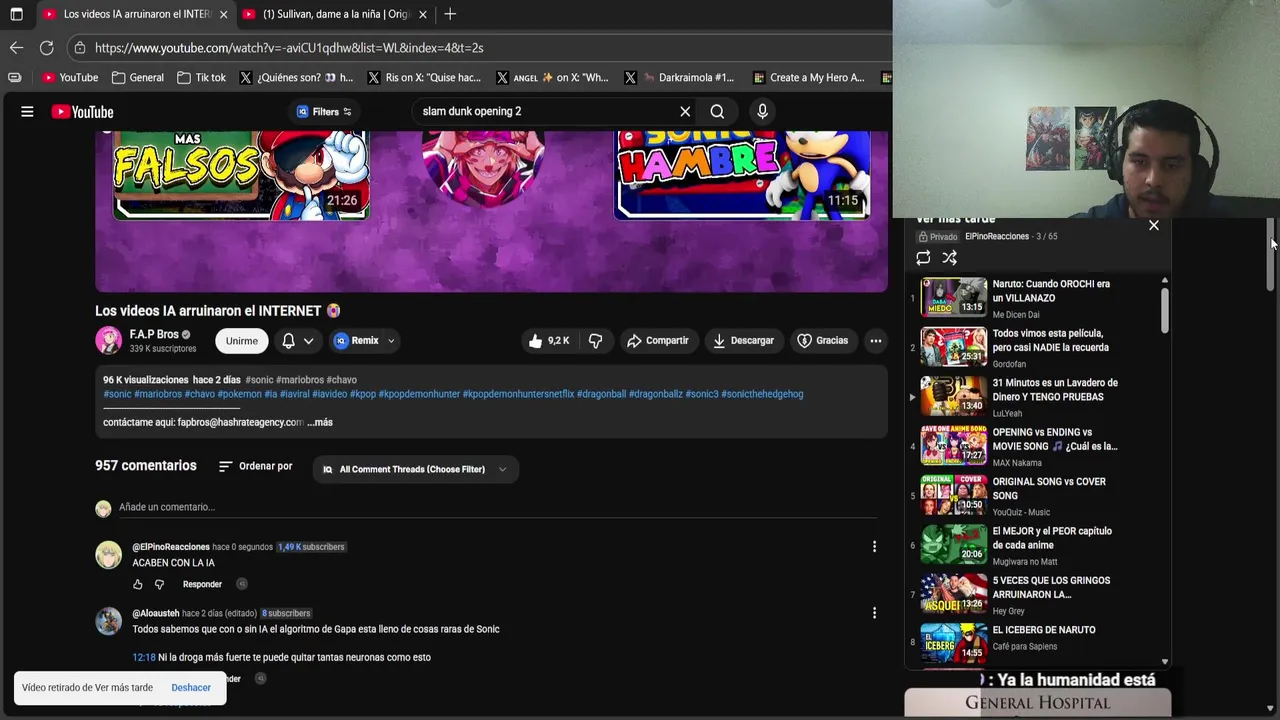Open ORIGINAL SONG vs COVER SONG video

pos(1038,495)
